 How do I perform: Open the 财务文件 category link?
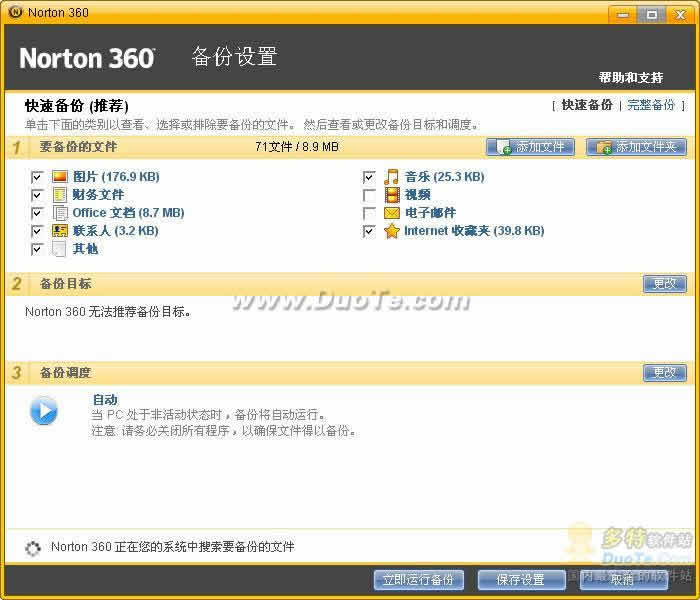98,195
